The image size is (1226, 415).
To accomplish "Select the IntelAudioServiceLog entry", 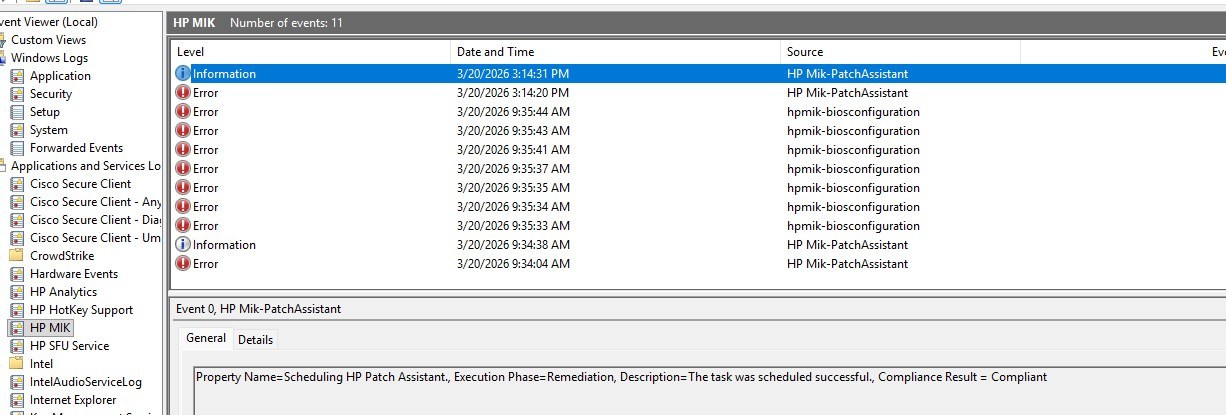I will coord(85,382).
